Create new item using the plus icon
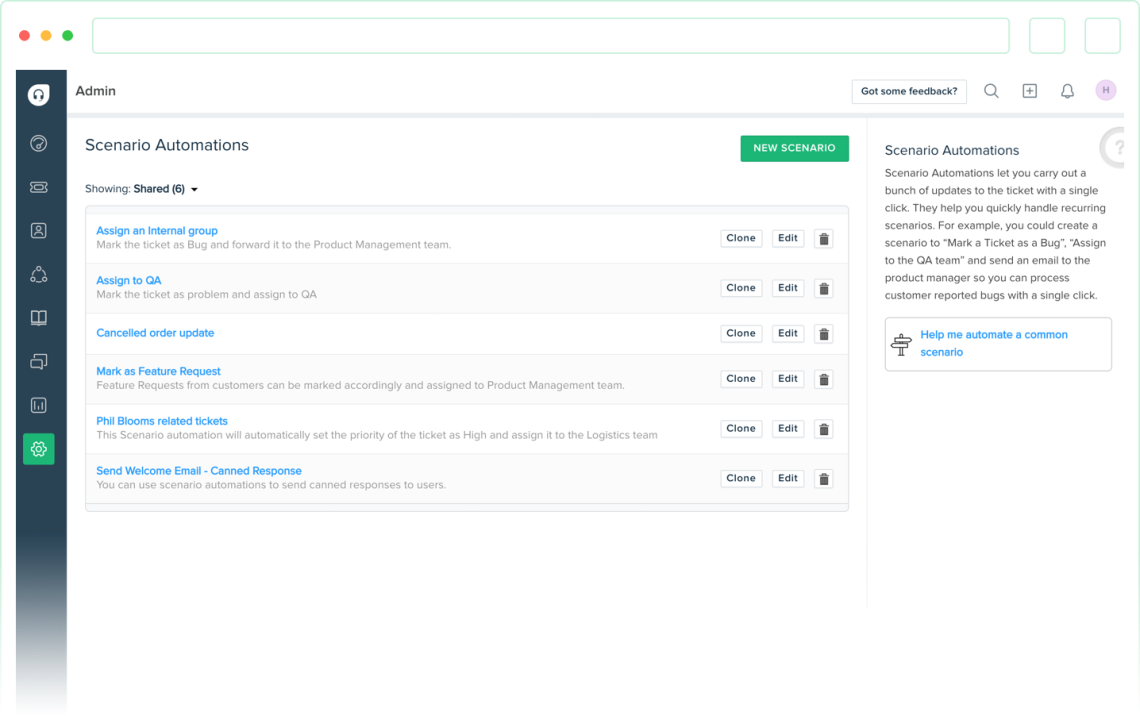 tap(1029, 91)
